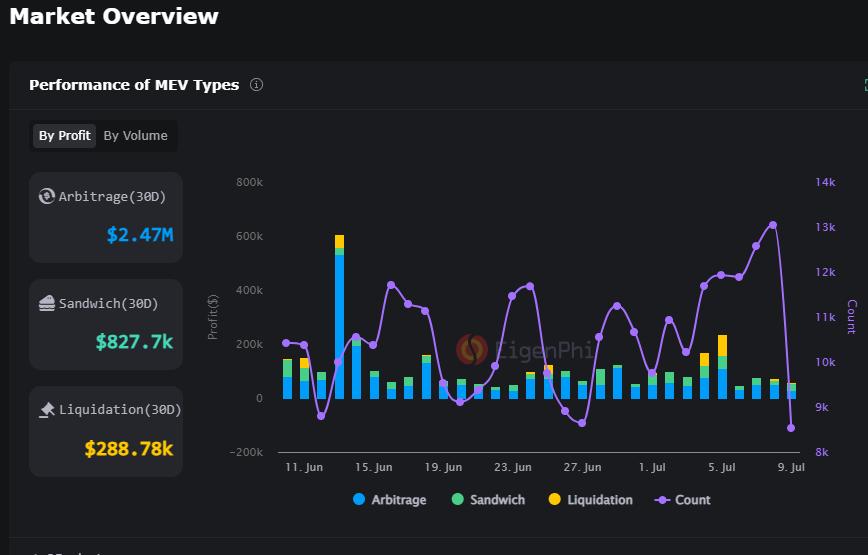The image size is (868, 555).
Task: Click the 5. Jul x-axis label
Action: [x=722, y=467]
